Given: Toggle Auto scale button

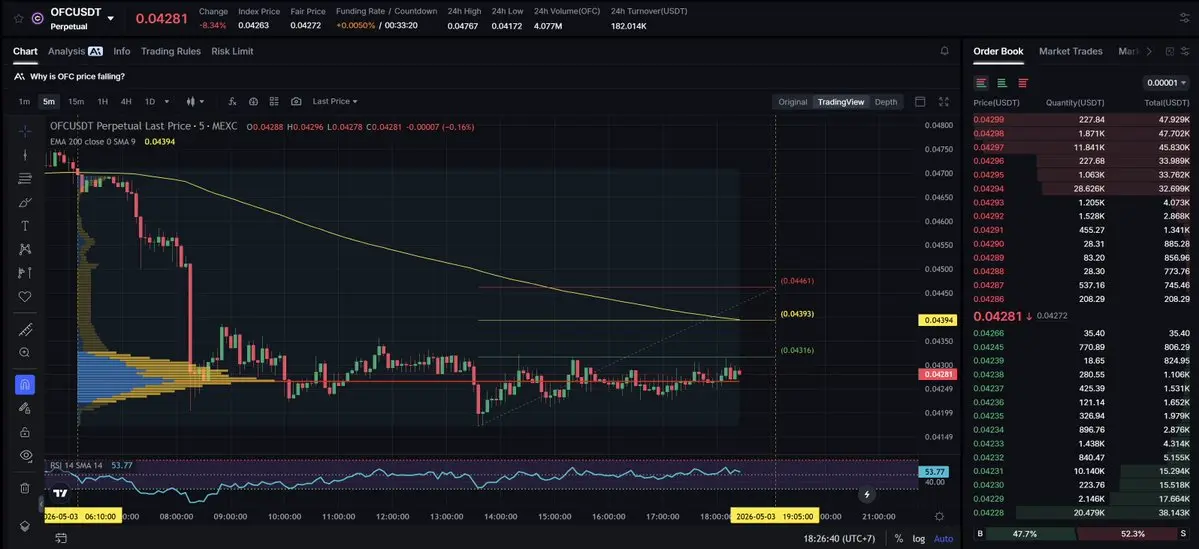Looking at the screenshot, I should coord(944,539).
